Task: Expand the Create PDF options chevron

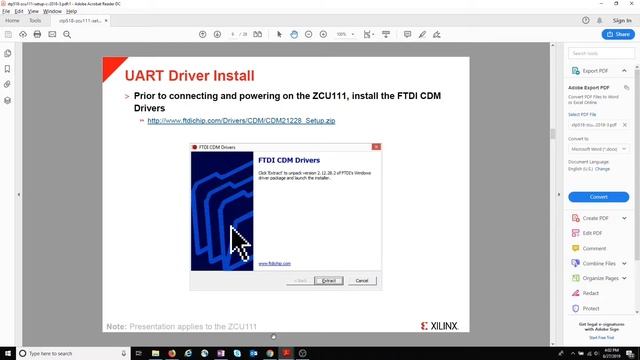Action: pos(624,218)
